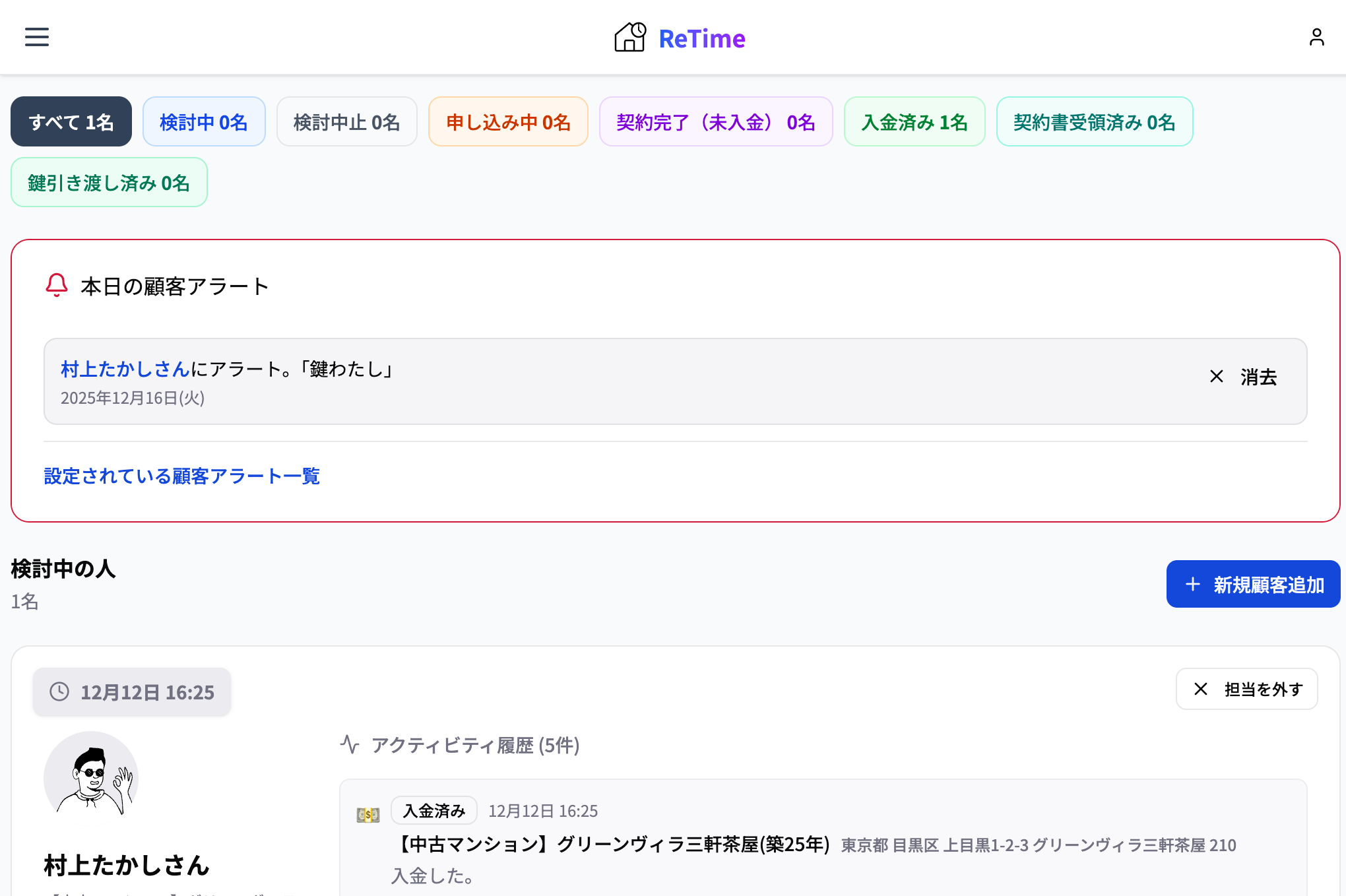Screen dimensions: 1346x896
Task: Click the customer avatar illustration
Action: (92, 778)
